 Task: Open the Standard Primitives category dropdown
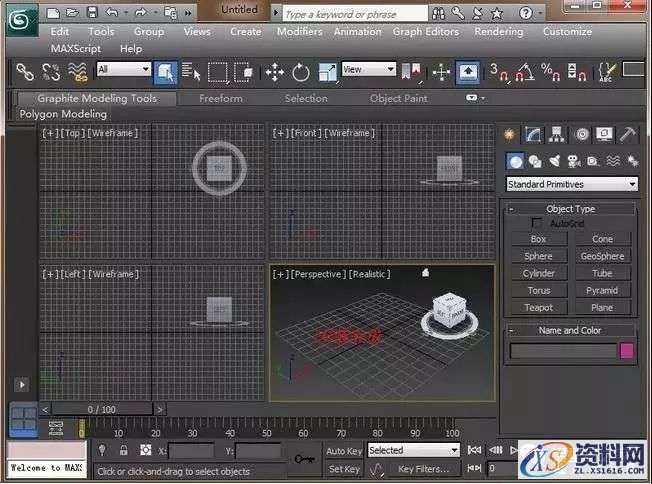(x=572, y=184)
